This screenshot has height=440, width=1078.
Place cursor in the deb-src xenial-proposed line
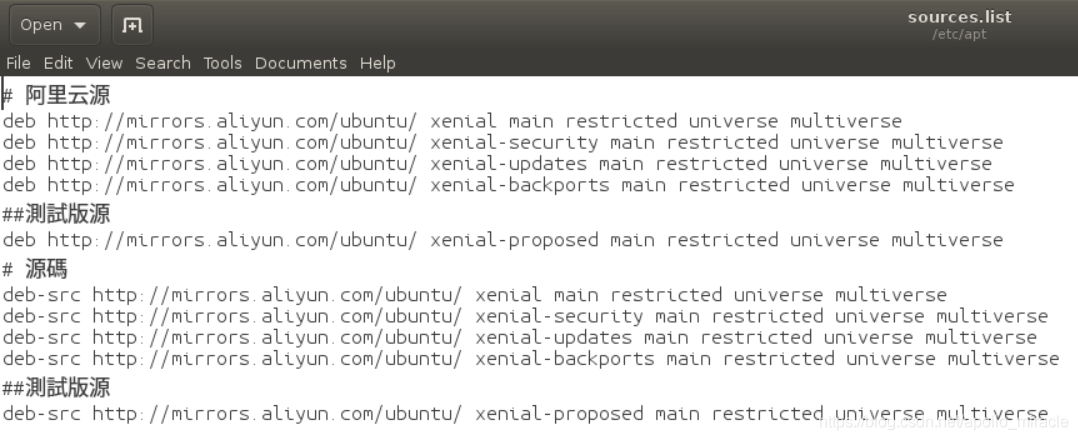pyautogui.click(x=530, y=413)
